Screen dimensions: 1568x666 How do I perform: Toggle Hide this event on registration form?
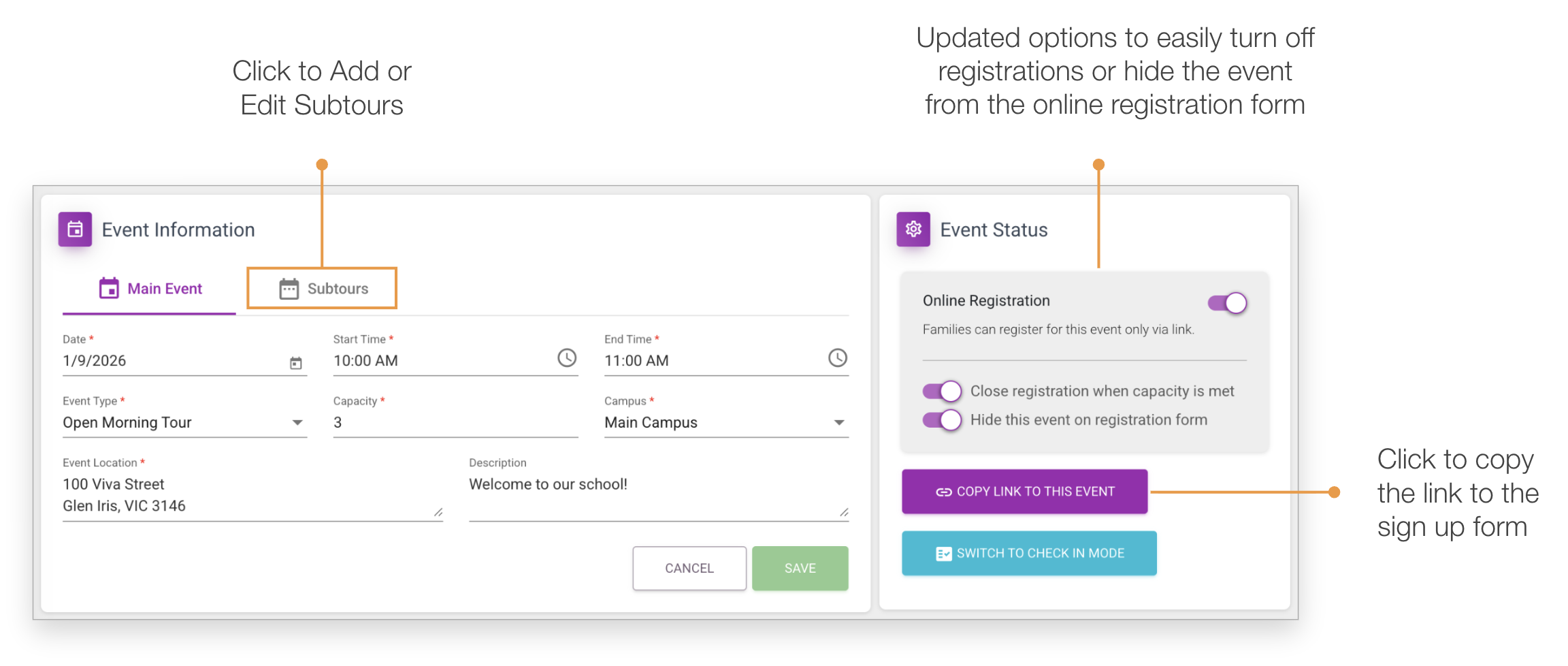coord(942,419)
